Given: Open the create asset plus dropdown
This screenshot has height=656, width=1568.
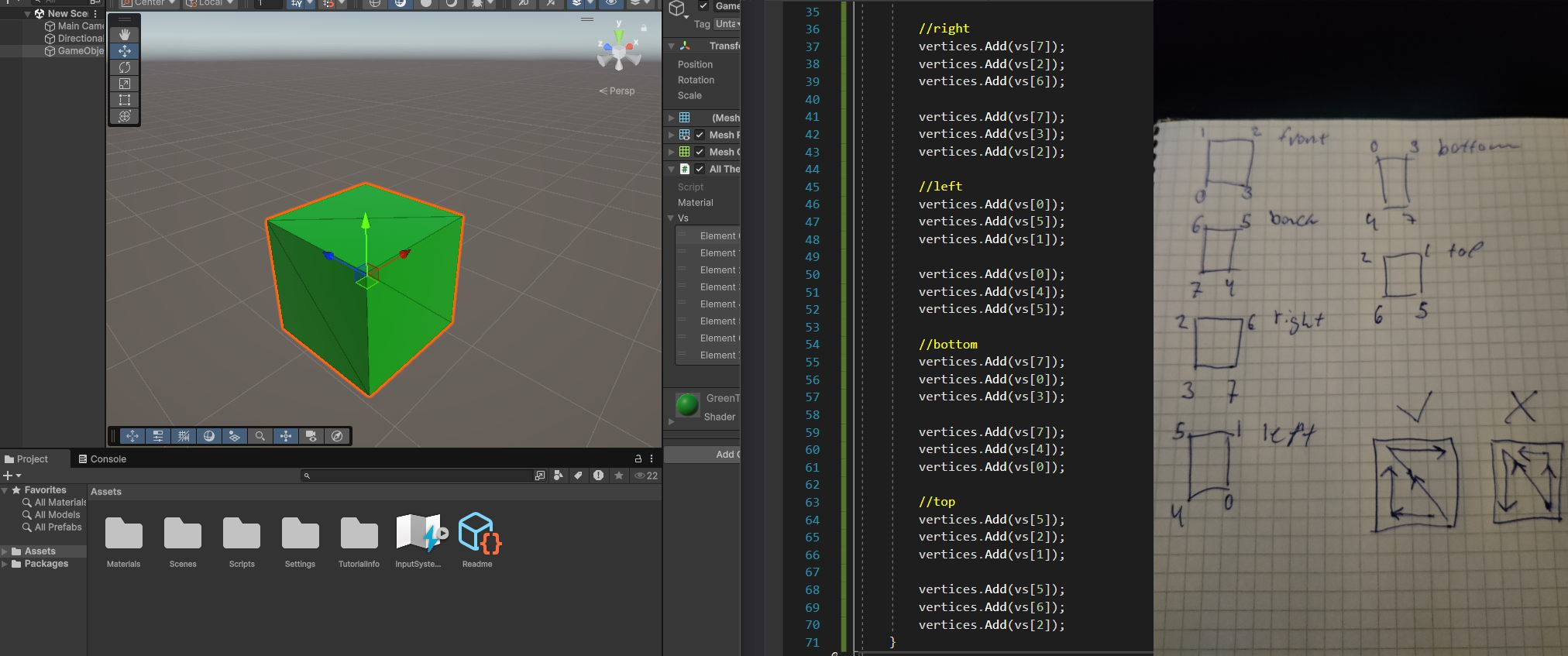Looking at the screenshot, I should (12, 476).
